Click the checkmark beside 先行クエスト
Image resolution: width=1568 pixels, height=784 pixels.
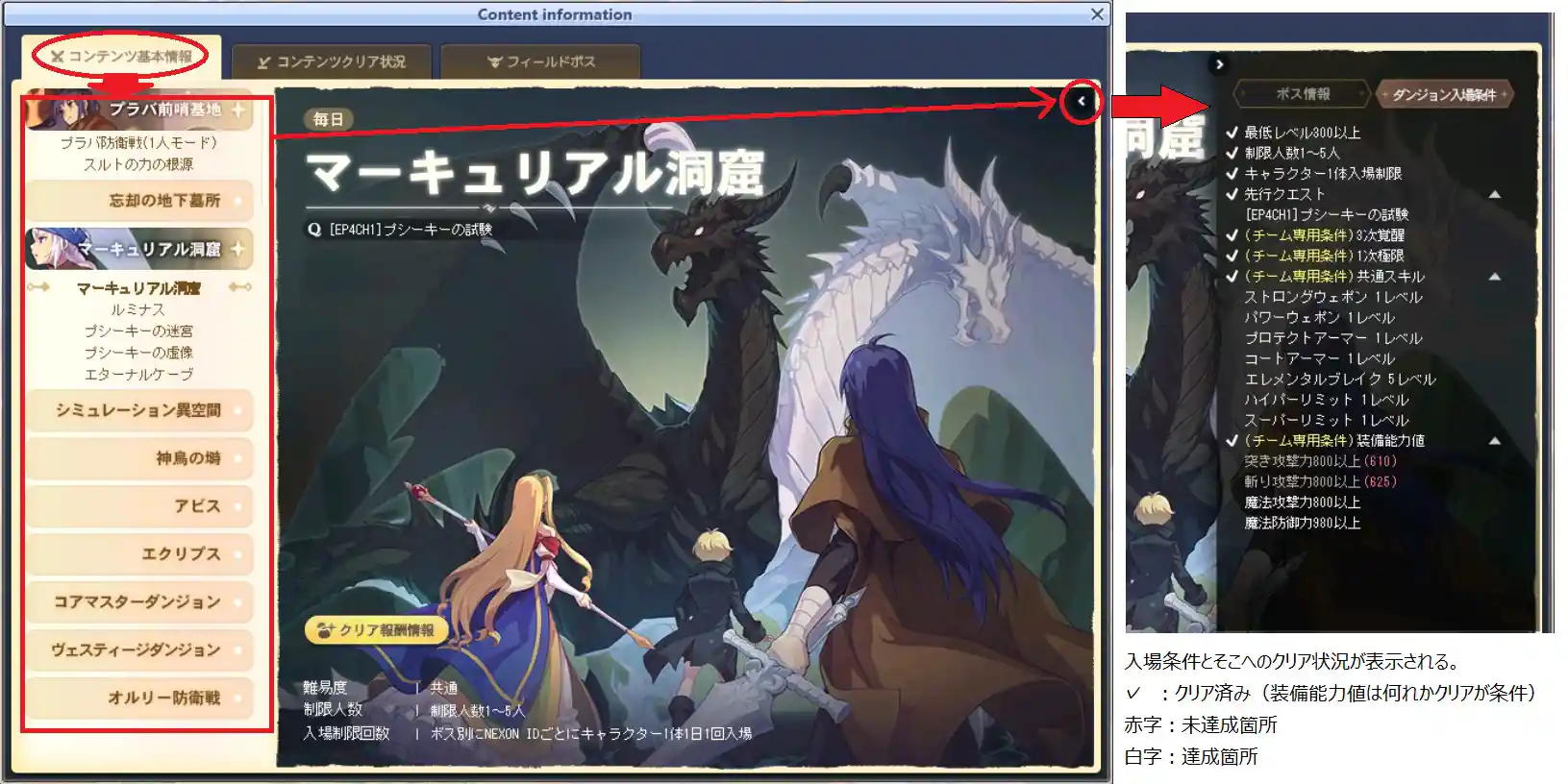(1232, 194)
